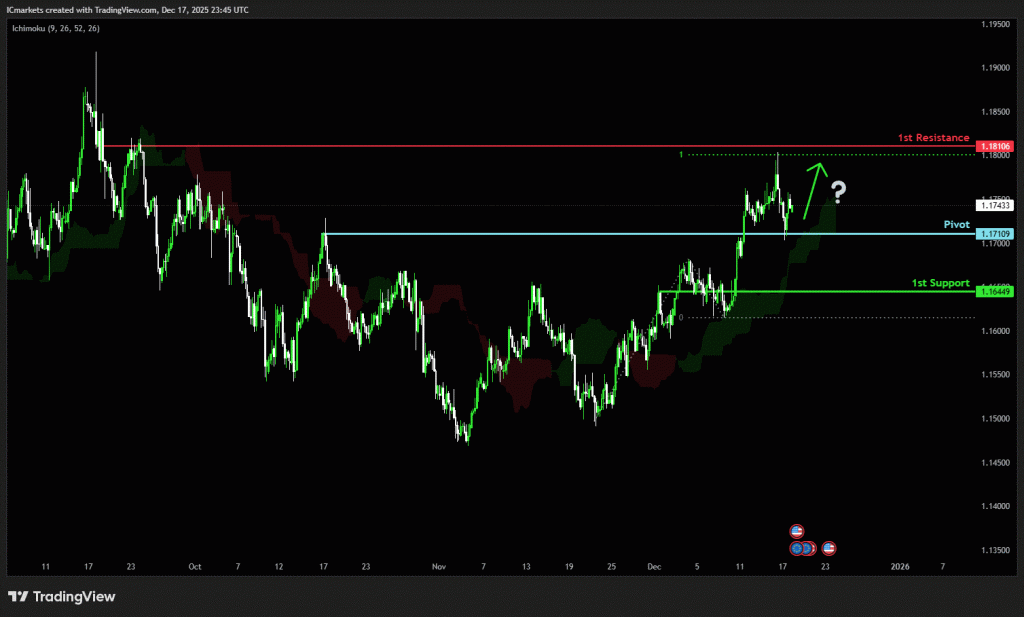Select the "1st Resistance" text label
The image size is (1024, 617).
point(932,137)
